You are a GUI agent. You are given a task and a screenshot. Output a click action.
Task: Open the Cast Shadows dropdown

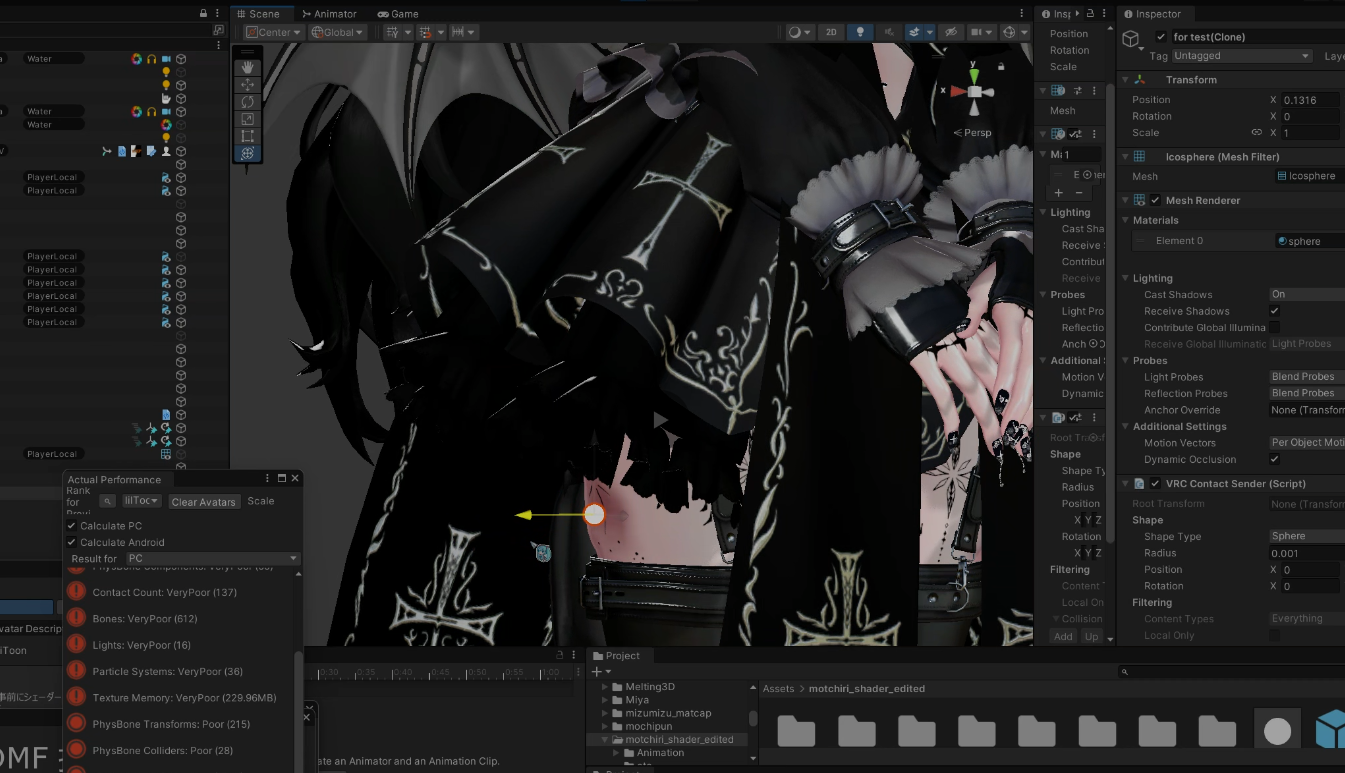[1306, 295]
